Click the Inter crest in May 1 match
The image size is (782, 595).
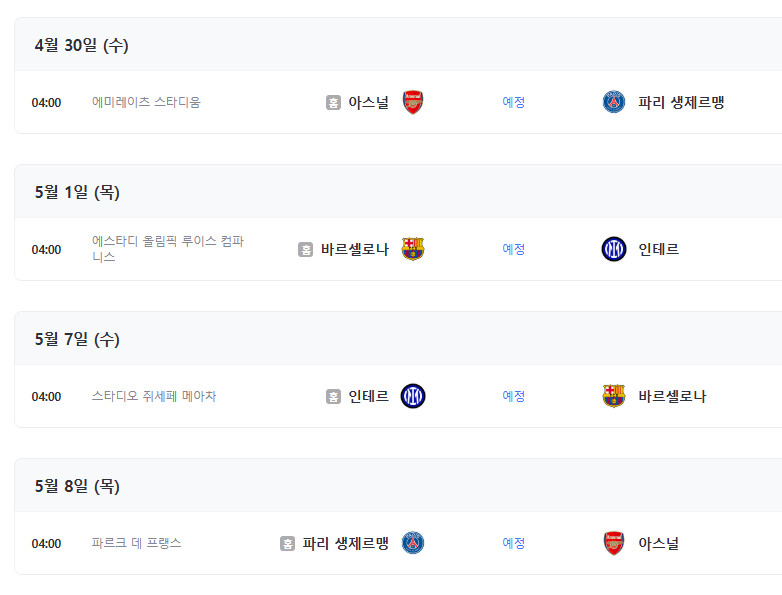tap(614, 249)
